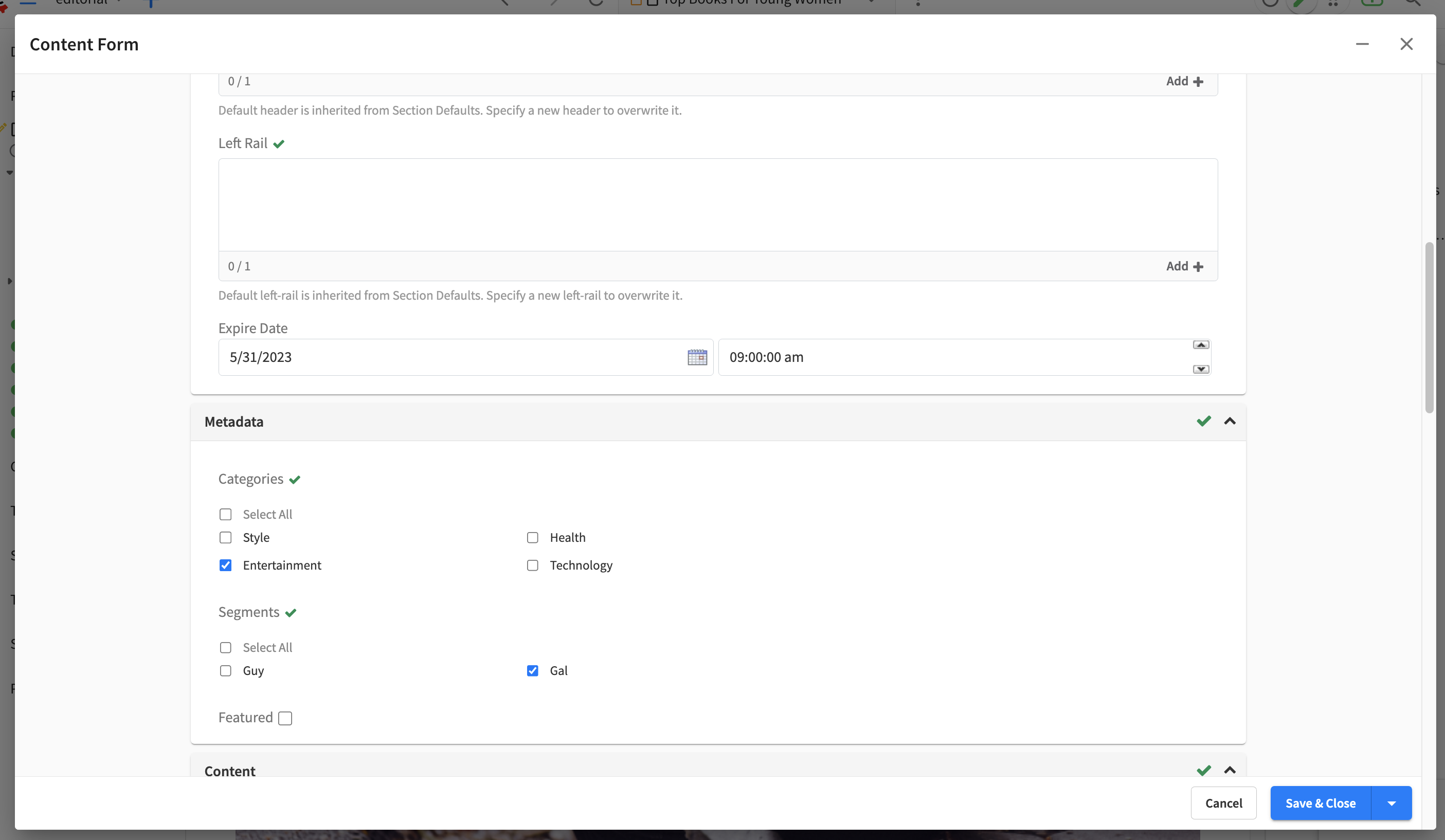The image size is (1445, 840).
Task: Collapse the Metadata section
Action: (1231, 422)
